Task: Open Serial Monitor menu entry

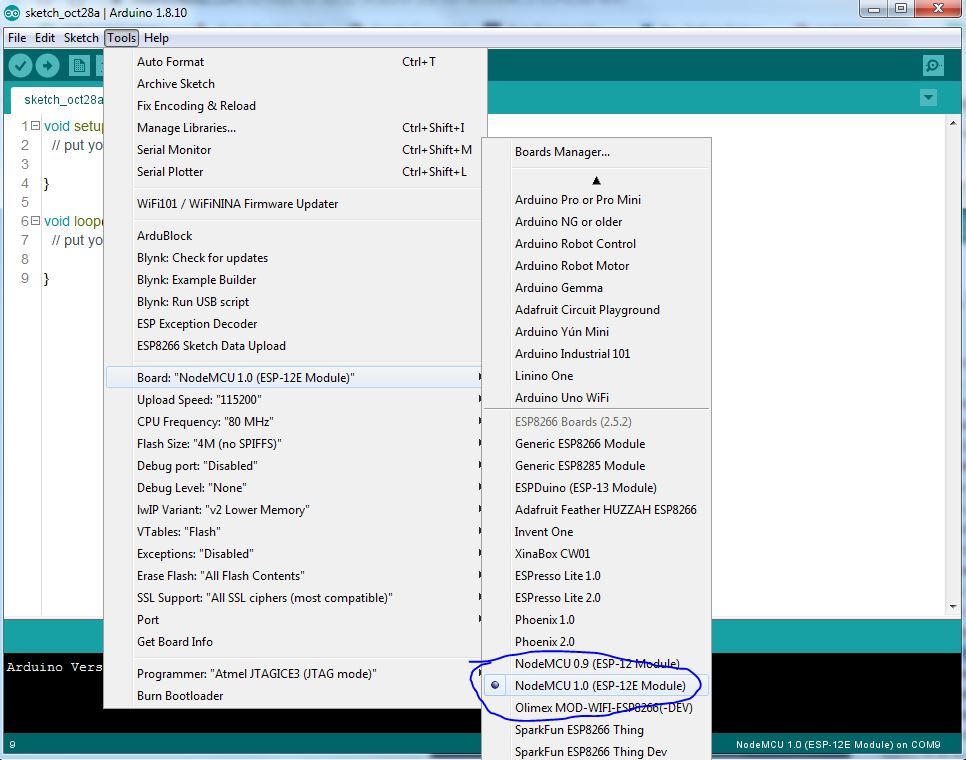Action: click(294, 150)
